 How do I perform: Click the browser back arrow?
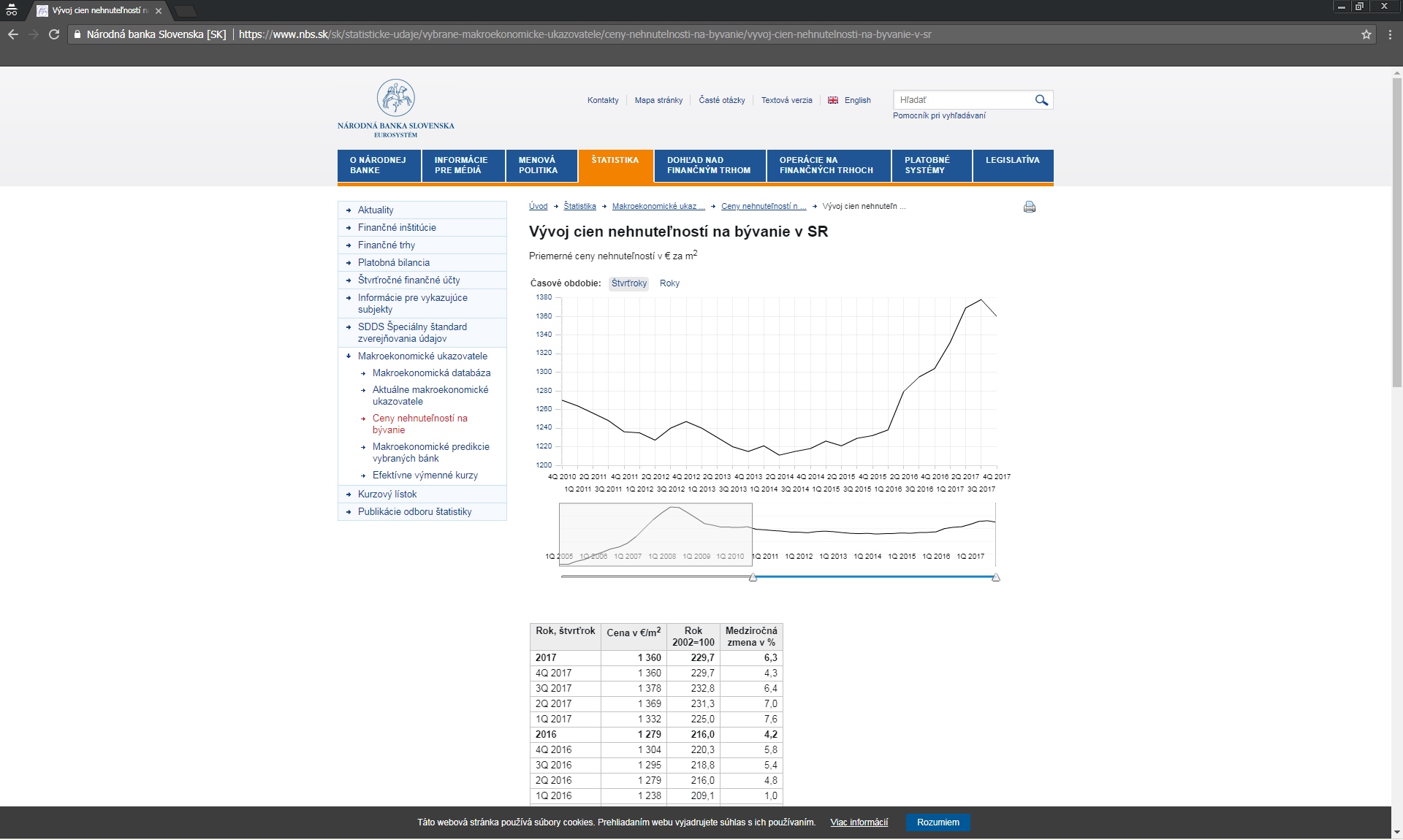13,34
